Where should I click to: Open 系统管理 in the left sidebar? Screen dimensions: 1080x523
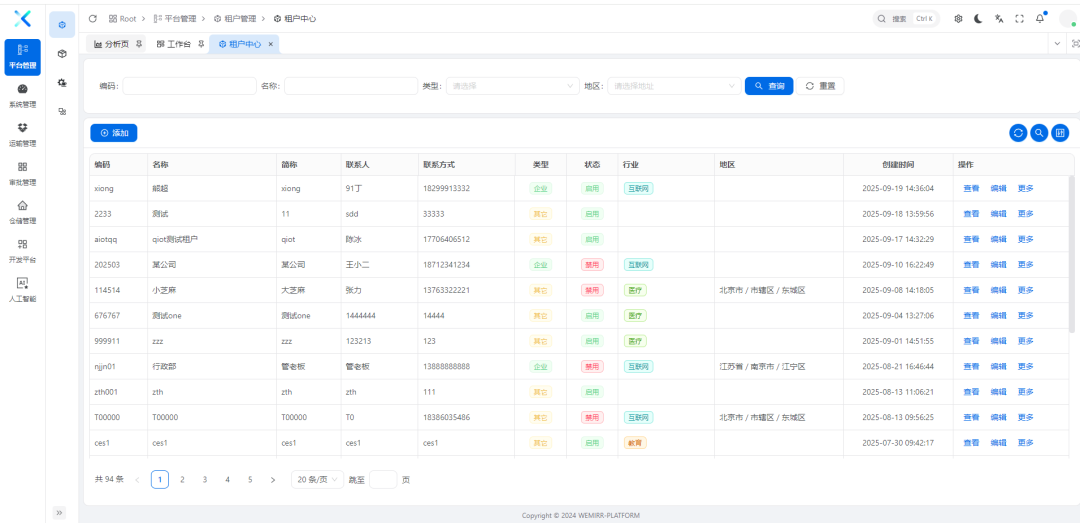(x=22, y=95)
